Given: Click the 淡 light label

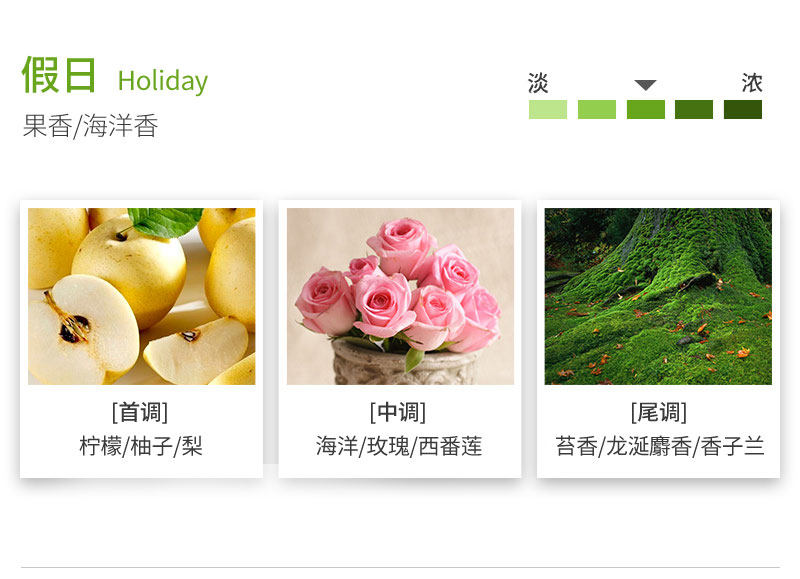Looking at the screenshot, I should (x=538, y=83).
